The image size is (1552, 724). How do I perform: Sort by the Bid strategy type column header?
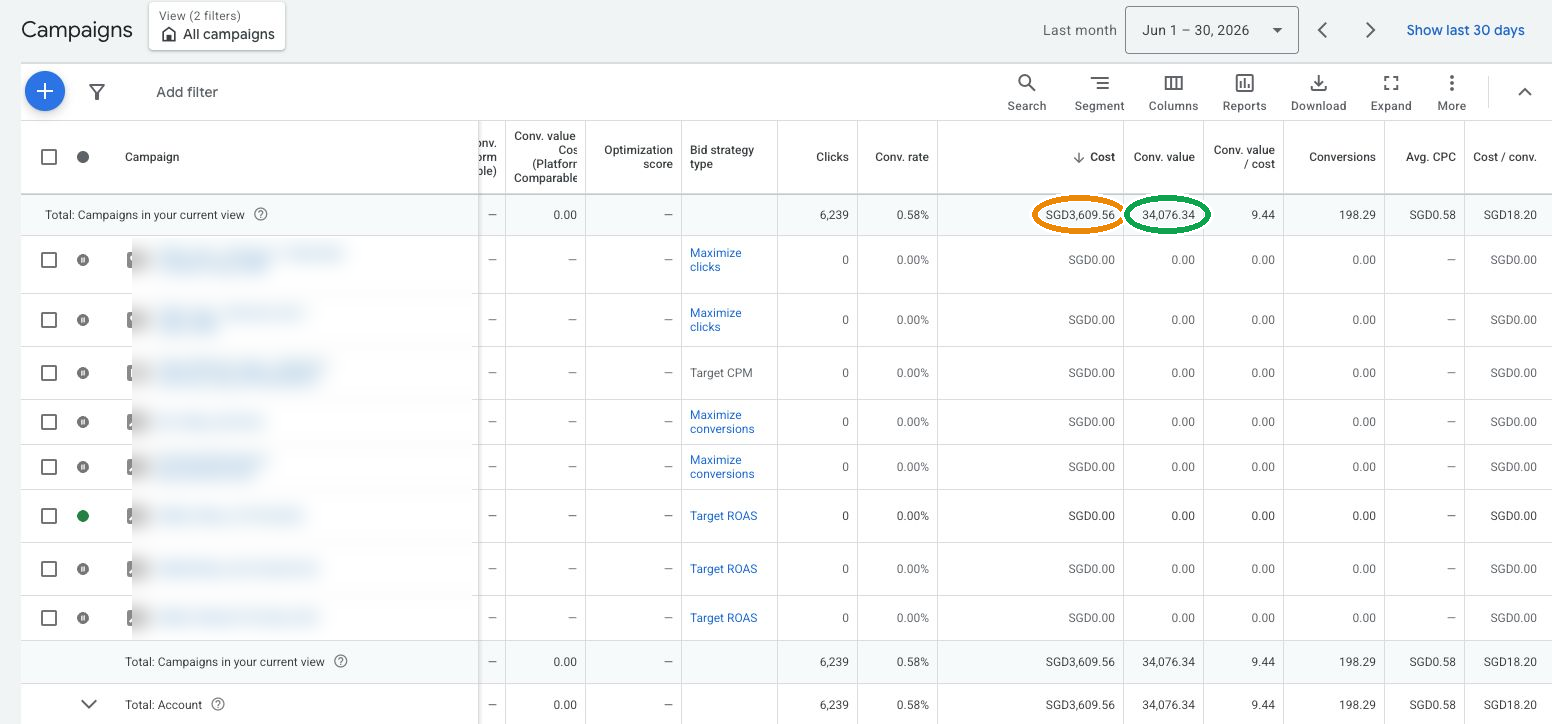click(x=722, y=157)
